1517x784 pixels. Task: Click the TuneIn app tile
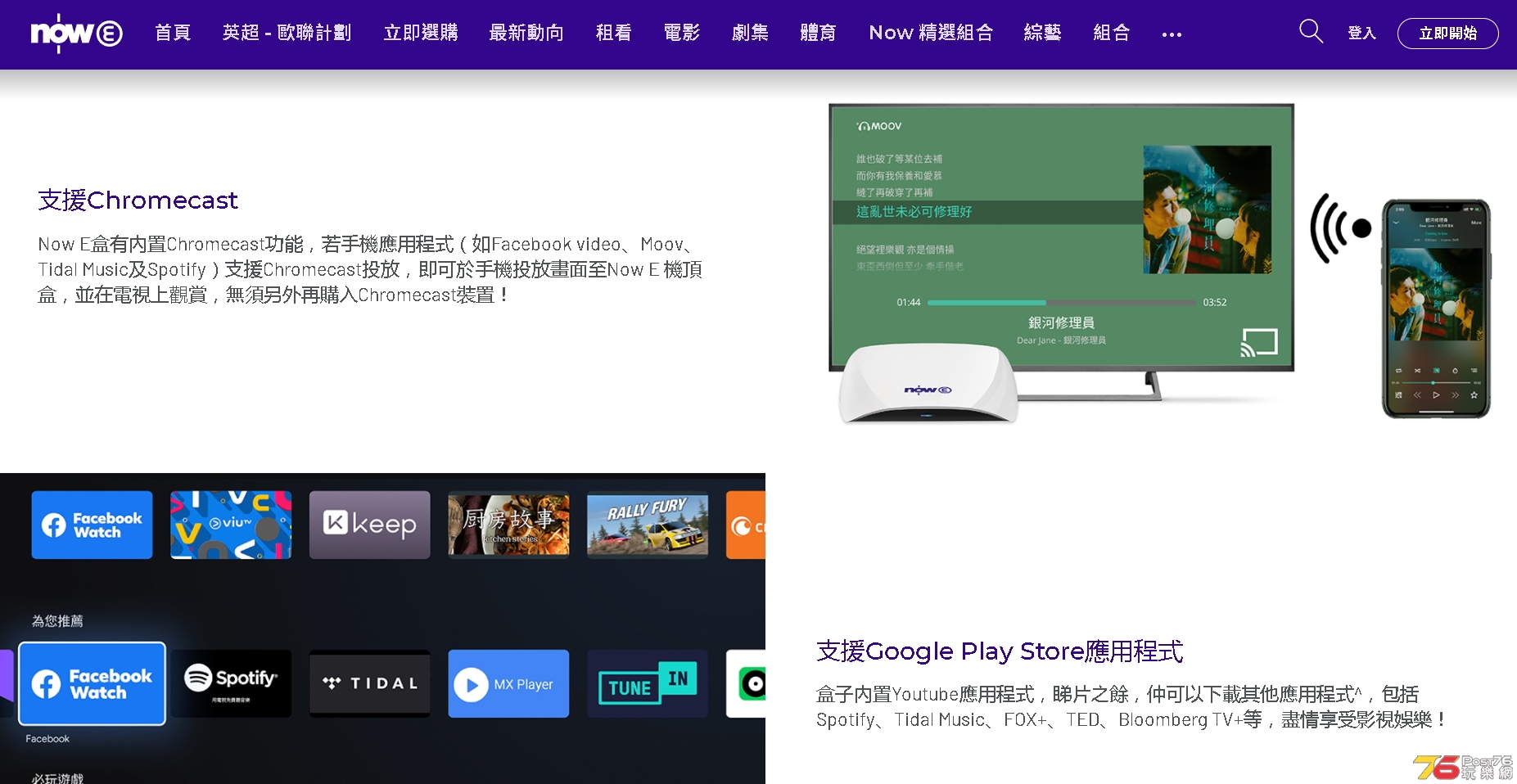click(648, 683)
